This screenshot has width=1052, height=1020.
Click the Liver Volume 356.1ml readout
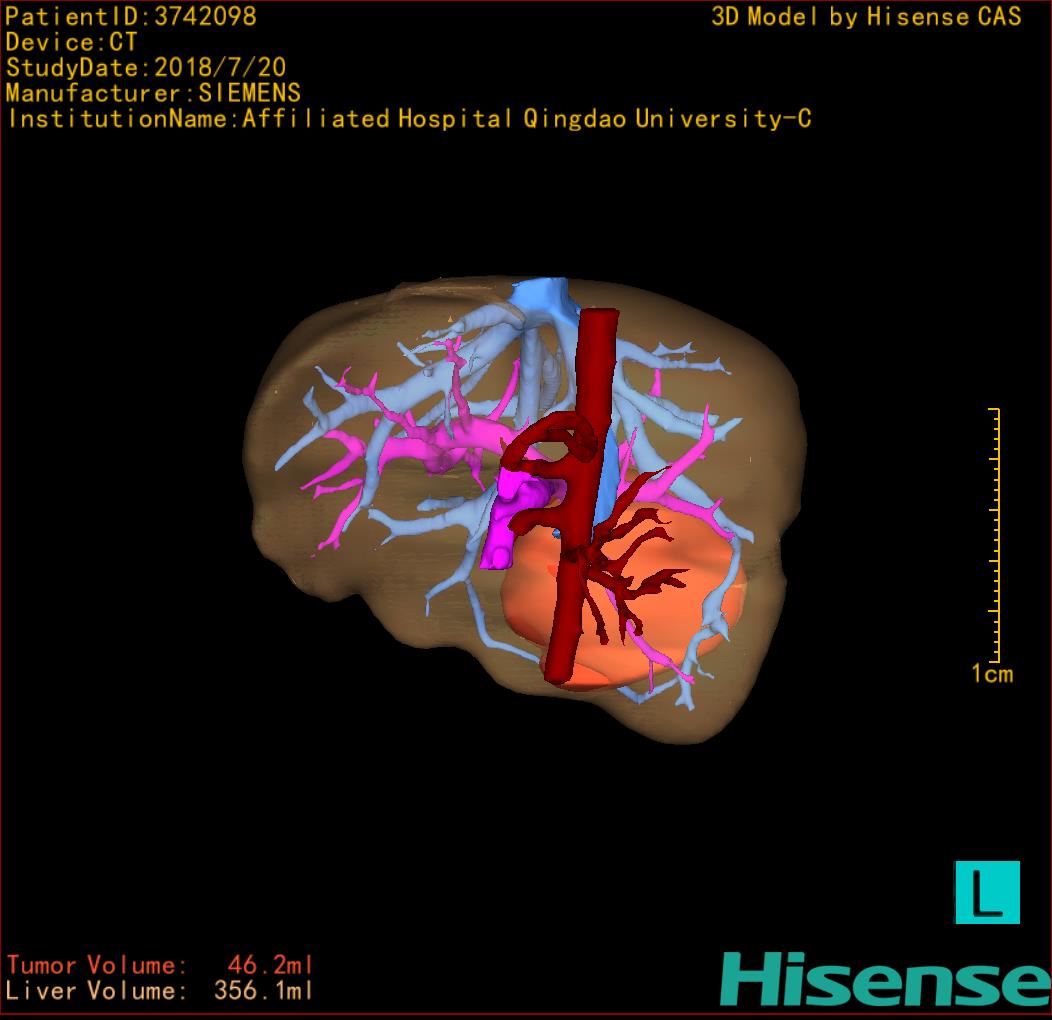point(160,991)
